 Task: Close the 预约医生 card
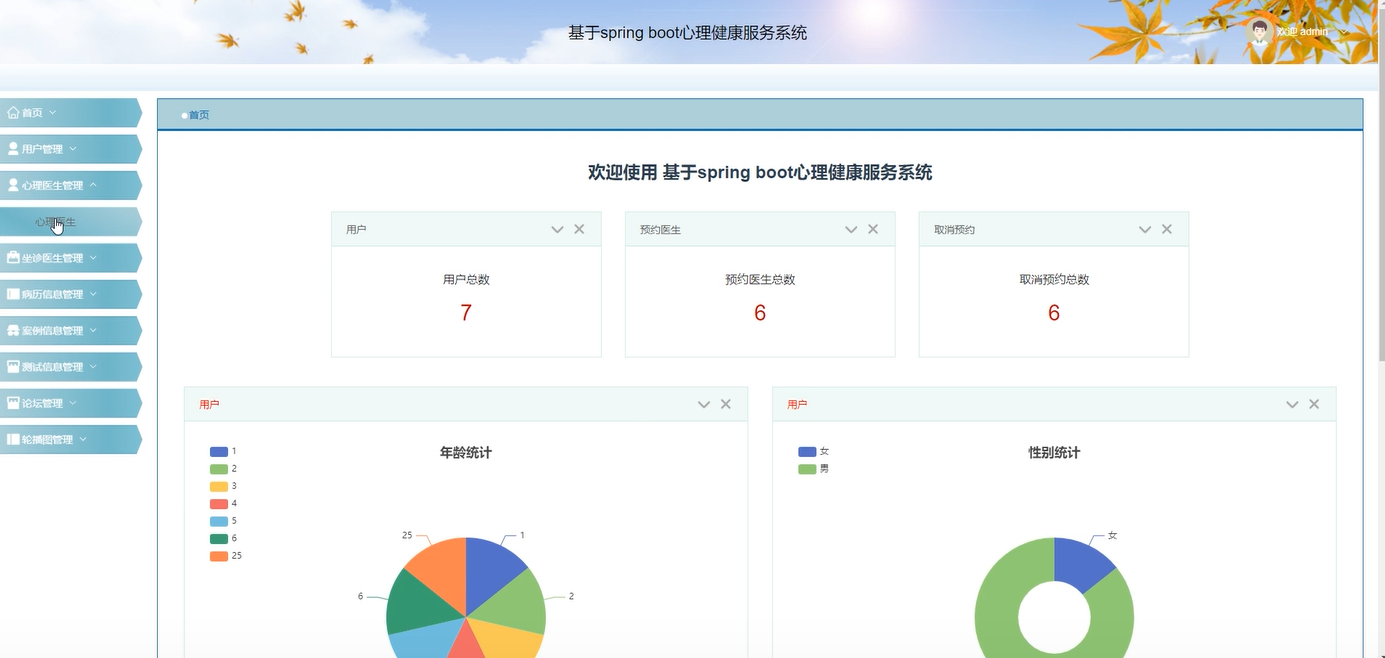(x=873, y=229)
